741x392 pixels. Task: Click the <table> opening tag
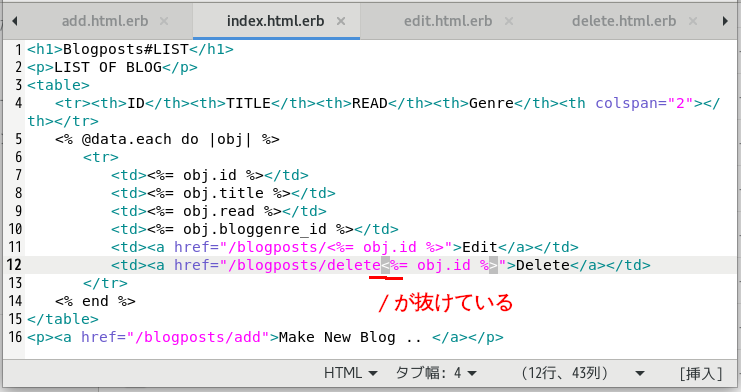[x=58, y=85]
